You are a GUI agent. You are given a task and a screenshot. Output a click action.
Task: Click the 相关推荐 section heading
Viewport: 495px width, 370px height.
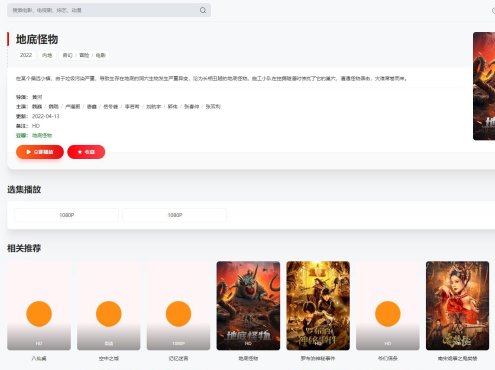(x=24, y=248)
